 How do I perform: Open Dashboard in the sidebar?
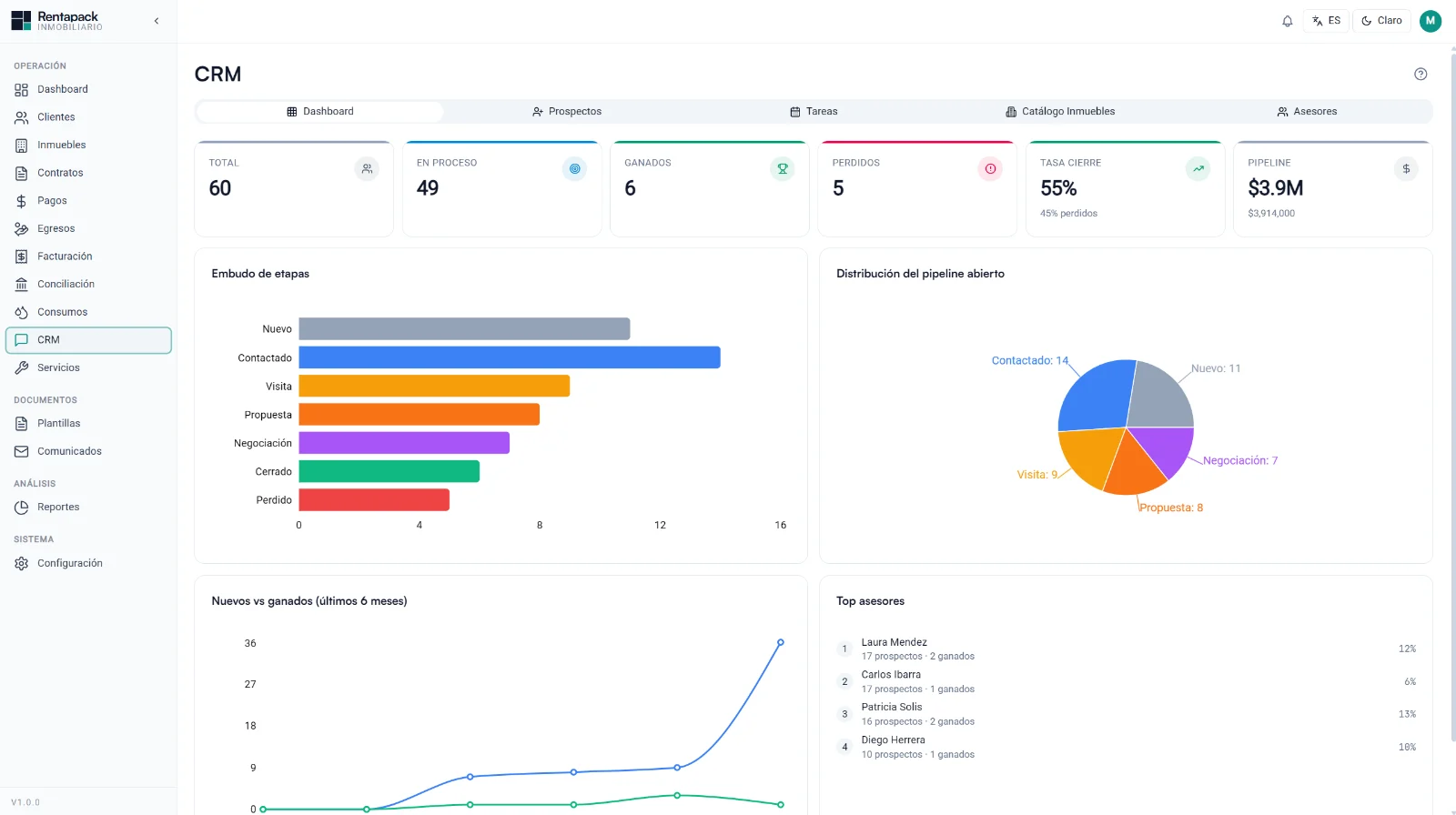pyautogui.click(x=88, y=90)
